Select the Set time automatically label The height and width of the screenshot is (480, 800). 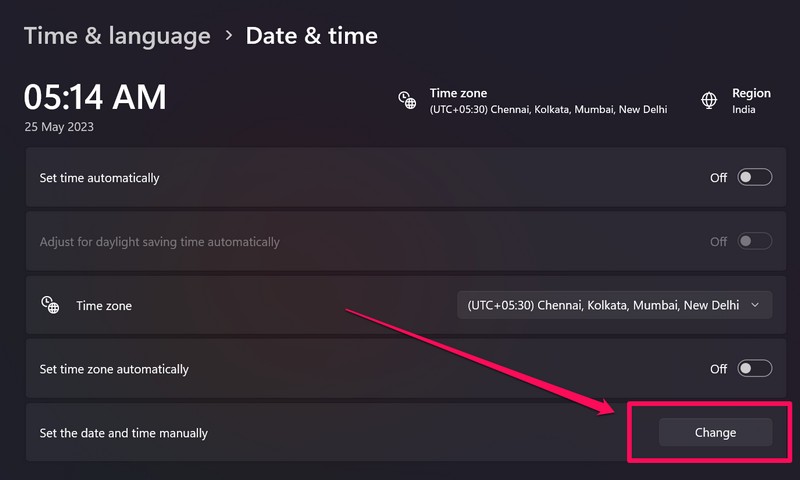coord(99,178)
